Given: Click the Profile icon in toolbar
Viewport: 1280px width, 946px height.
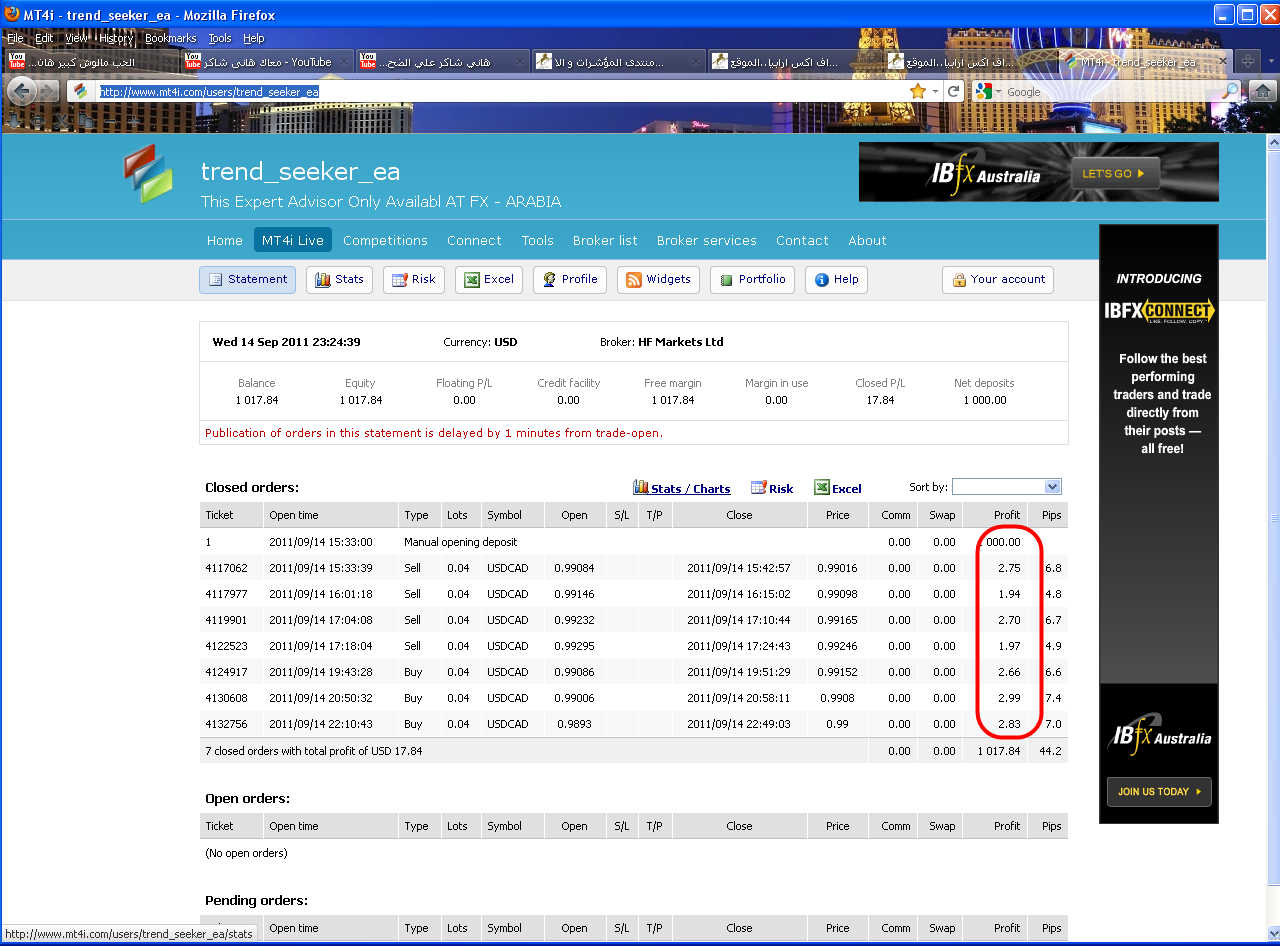Looking at the screenshot, I should [549, 279].
